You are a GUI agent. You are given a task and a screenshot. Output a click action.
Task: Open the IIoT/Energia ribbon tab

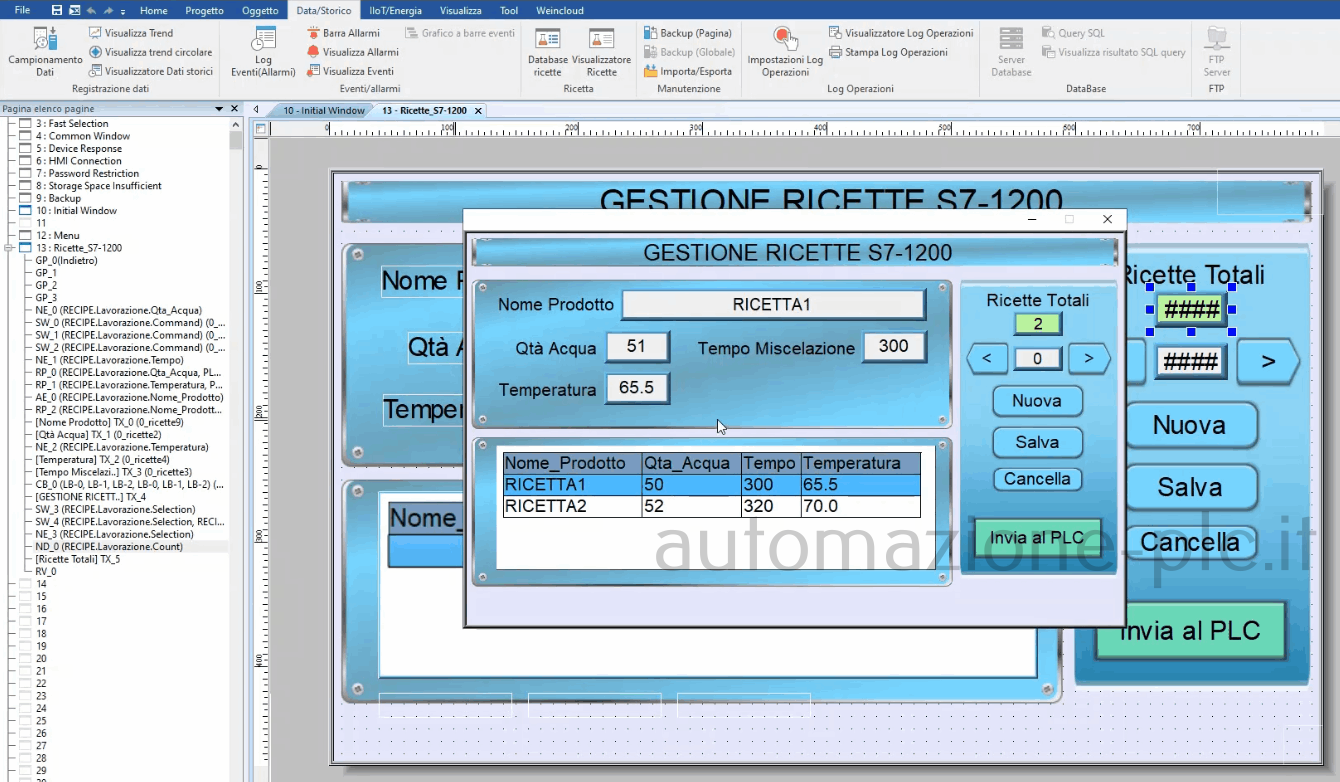395,10
